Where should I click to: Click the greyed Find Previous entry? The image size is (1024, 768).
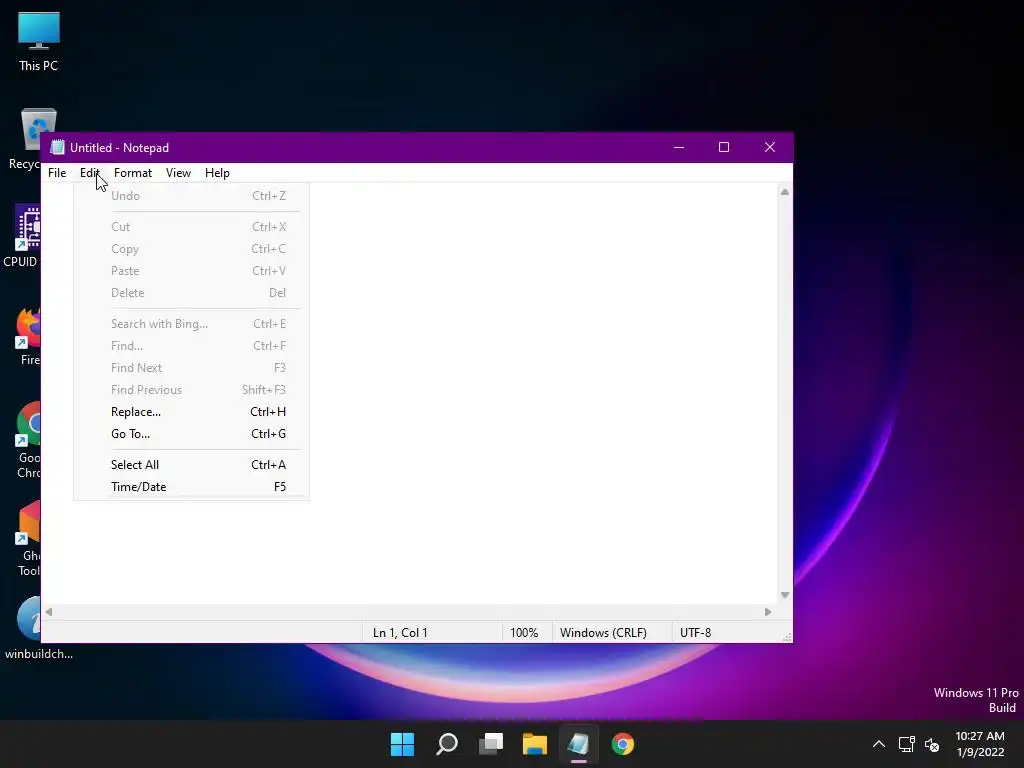point(191,390)
